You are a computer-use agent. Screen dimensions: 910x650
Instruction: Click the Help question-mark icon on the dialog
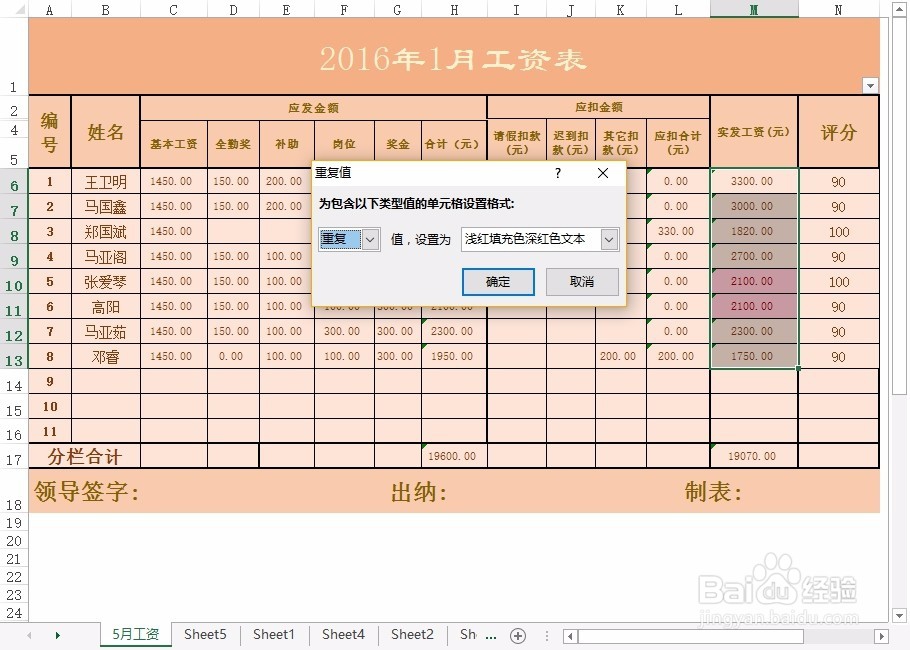(x=557, y=173)
